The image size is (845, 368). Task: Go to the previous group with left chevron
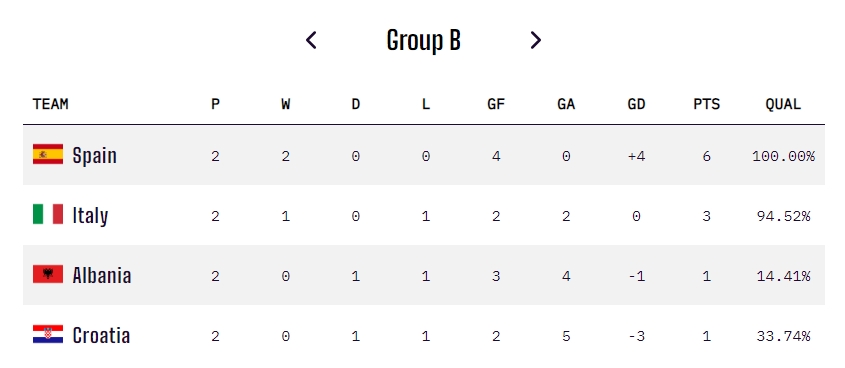pyautogui.click(x=311, y=40)
